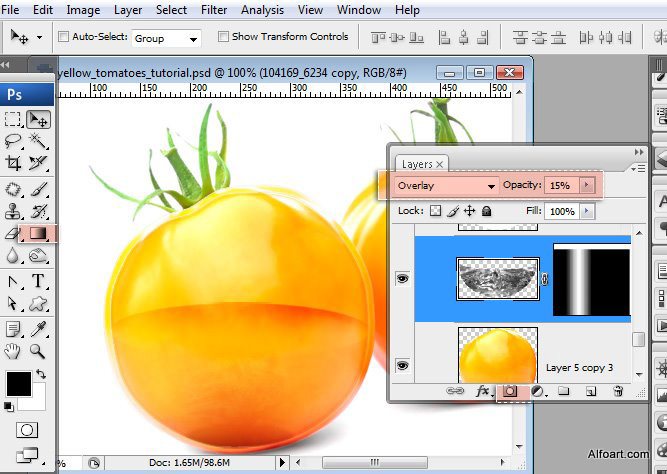Click the black-white gradient layer mask thumbnail
Viewport: 667px width, 474px height.
pos(591,280)
